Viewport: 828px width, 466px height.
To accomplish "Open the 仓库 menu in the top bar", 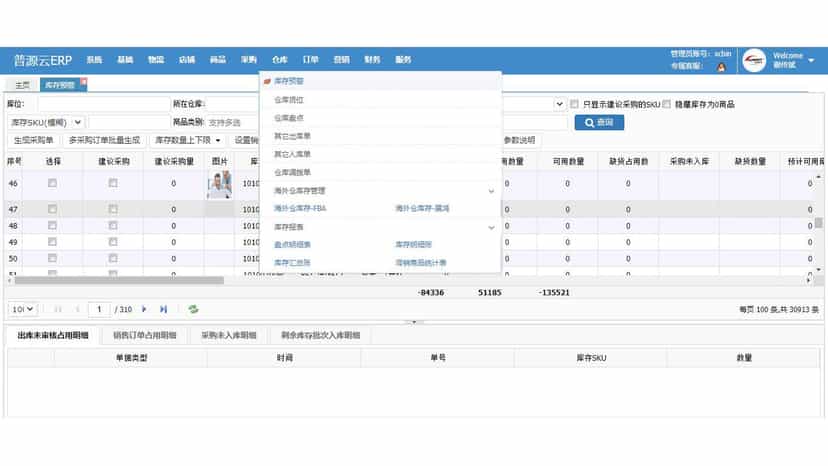I will pyautogui.click(x=279, y=60).
